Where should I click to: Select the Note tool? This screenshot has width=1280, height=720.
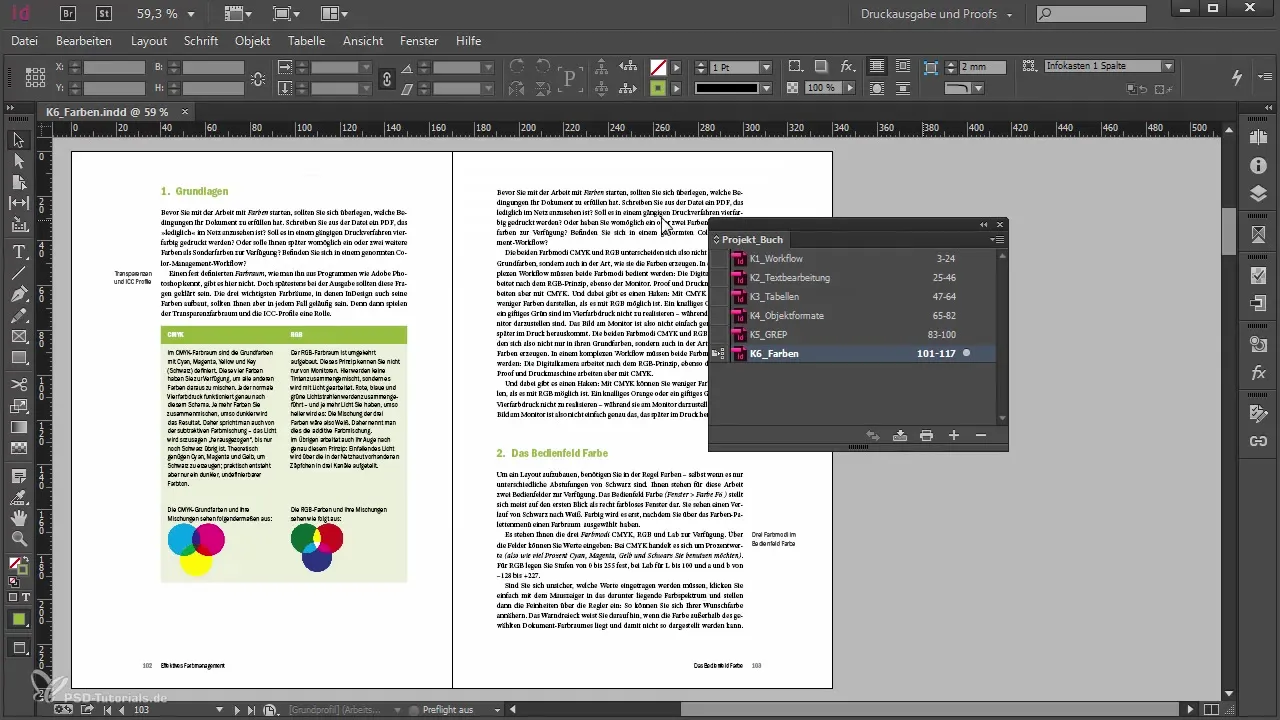coord(18,475)
